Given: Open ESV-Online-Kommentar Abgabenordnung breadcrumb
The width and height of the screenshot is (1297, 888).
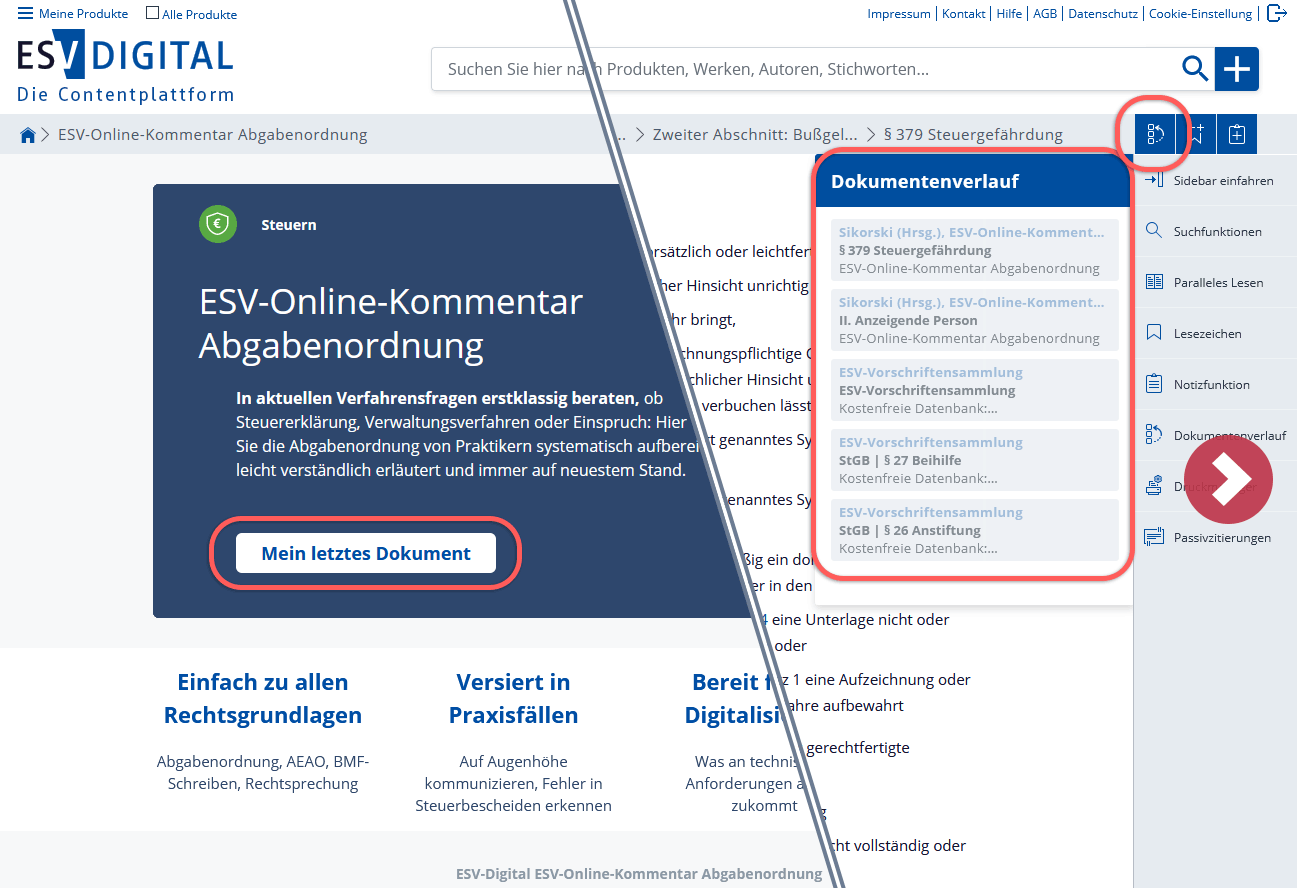Looking at the screenshot, I should tap(212, 134).
